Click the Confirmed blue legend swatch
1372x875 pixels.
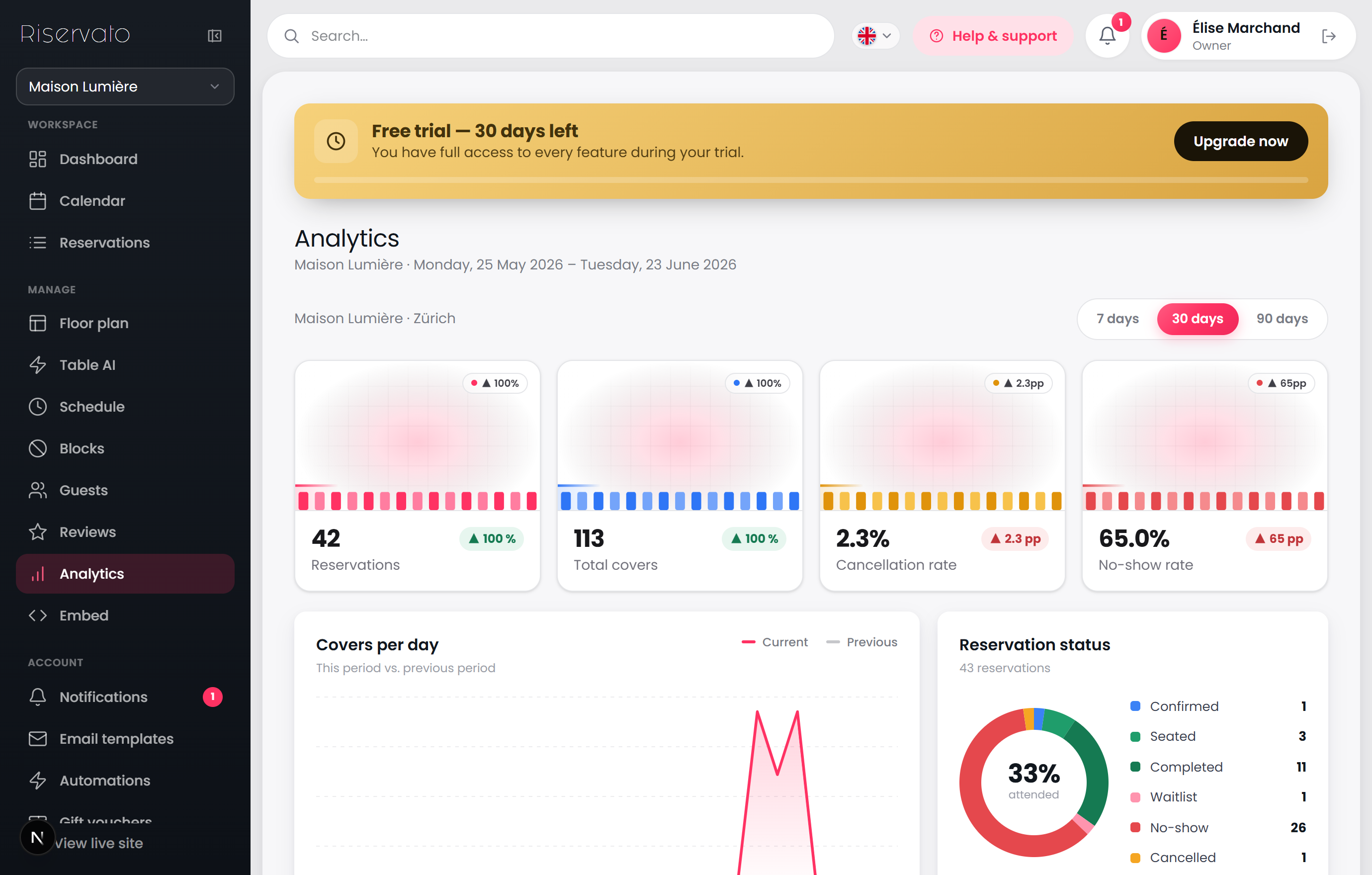pos(1135,706)
